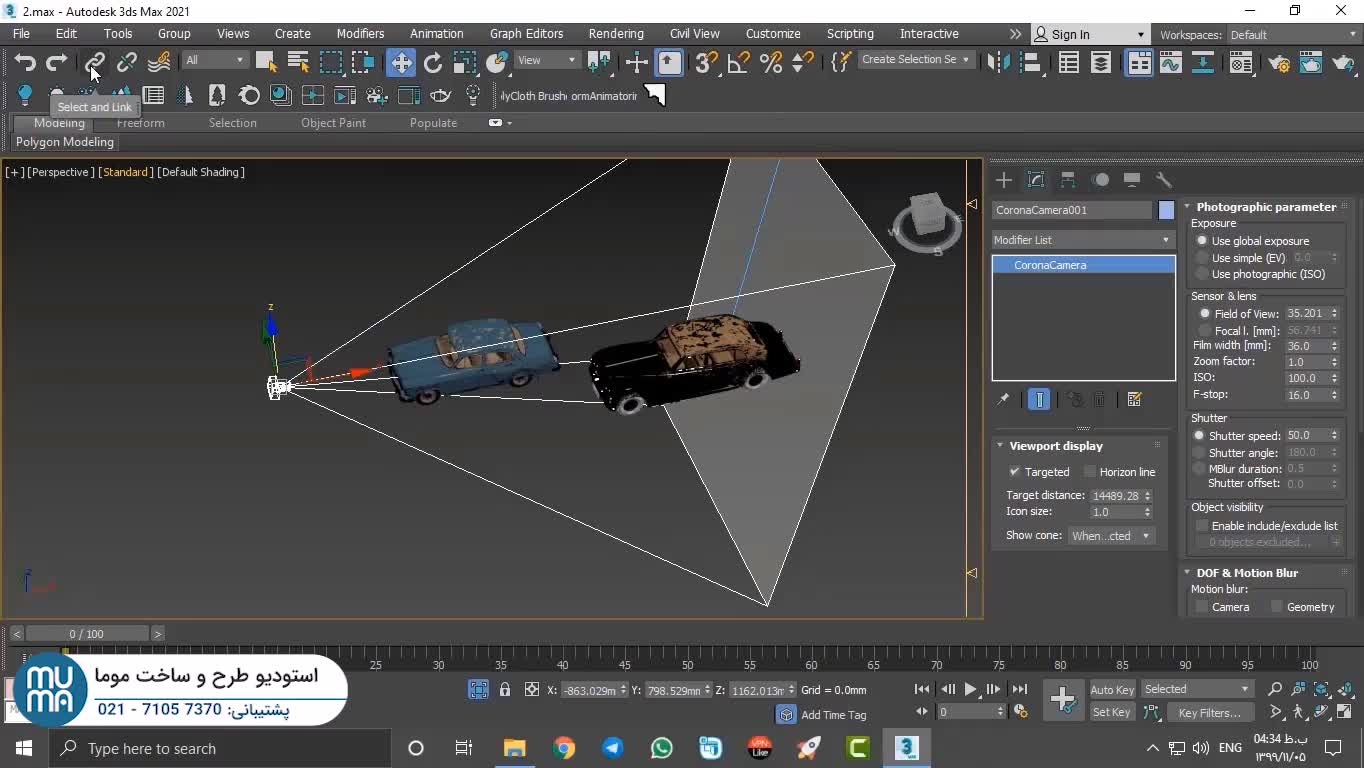This screenshot has width=1364, height=768.
Task: Expand the Show cone dropdown
Action: [1111, 536]
